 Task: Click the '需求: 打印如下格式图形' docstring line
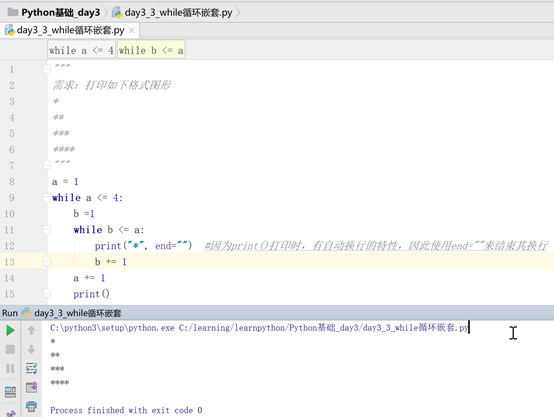pos(112,85)
